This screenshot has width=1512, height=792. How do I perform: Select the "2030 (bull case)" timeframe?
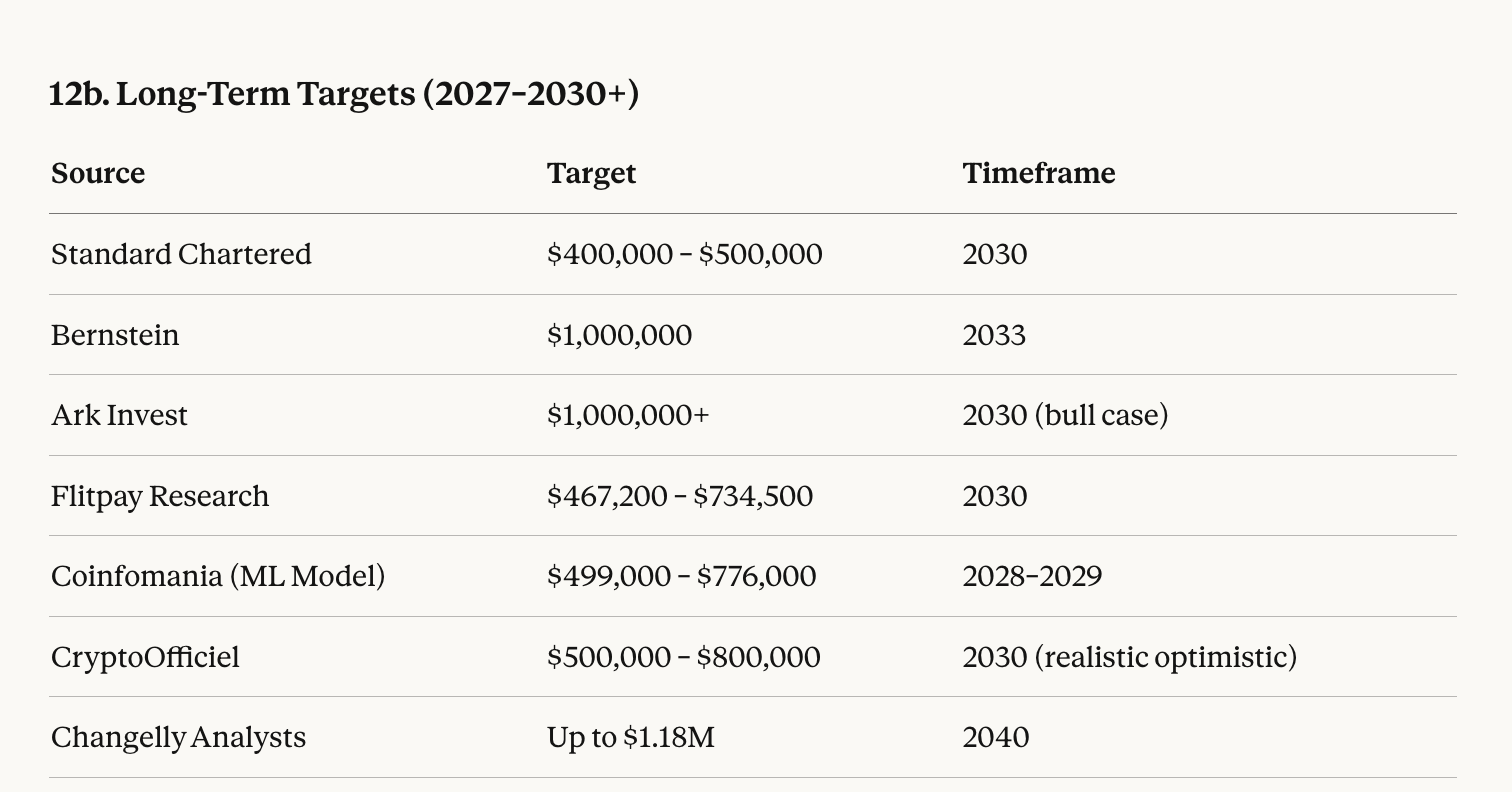point(1065,415)
